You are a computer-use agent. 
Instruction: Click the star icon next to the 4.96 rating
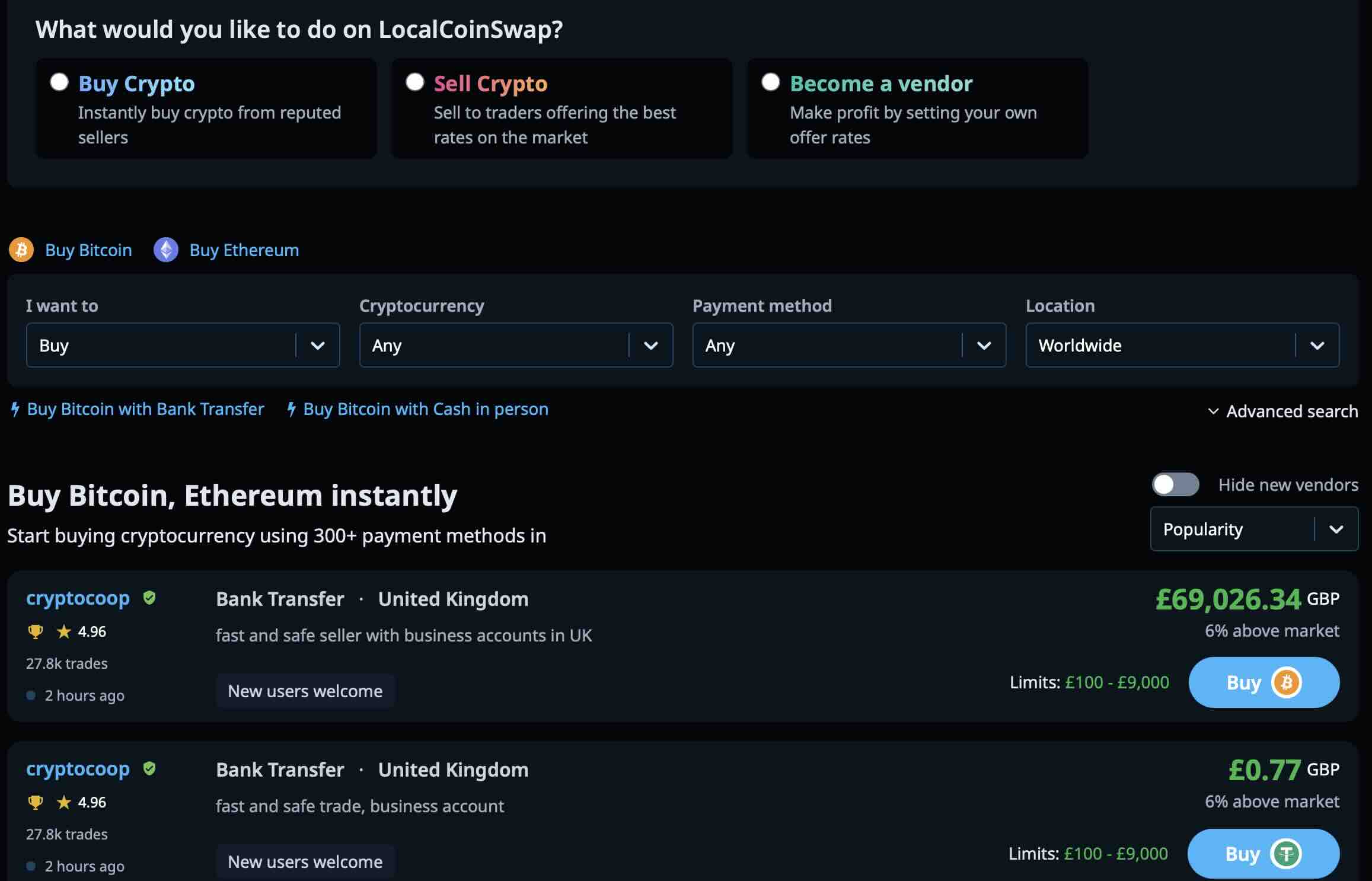63,631
